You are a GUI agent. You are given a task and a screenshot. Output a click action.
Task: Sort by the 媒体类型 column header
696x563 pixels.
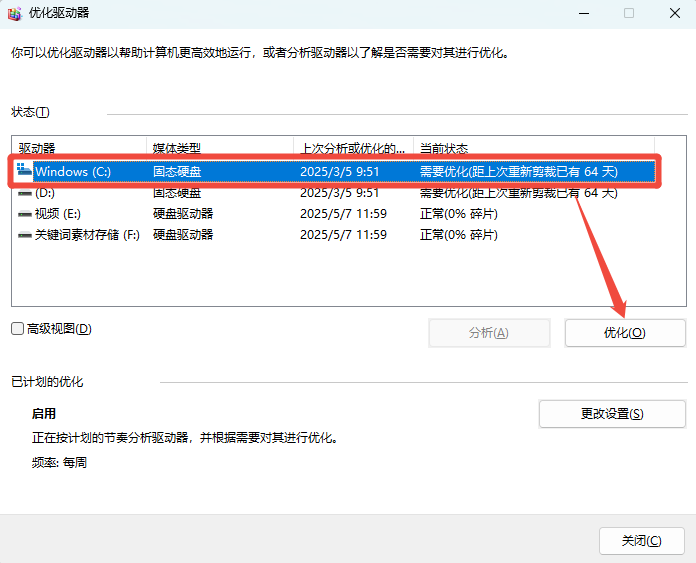click(x=220, y=147)
